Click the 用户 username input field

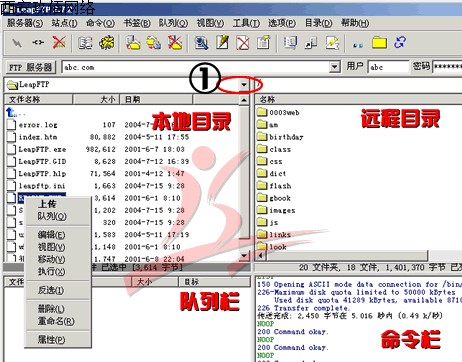coord(388,67)
